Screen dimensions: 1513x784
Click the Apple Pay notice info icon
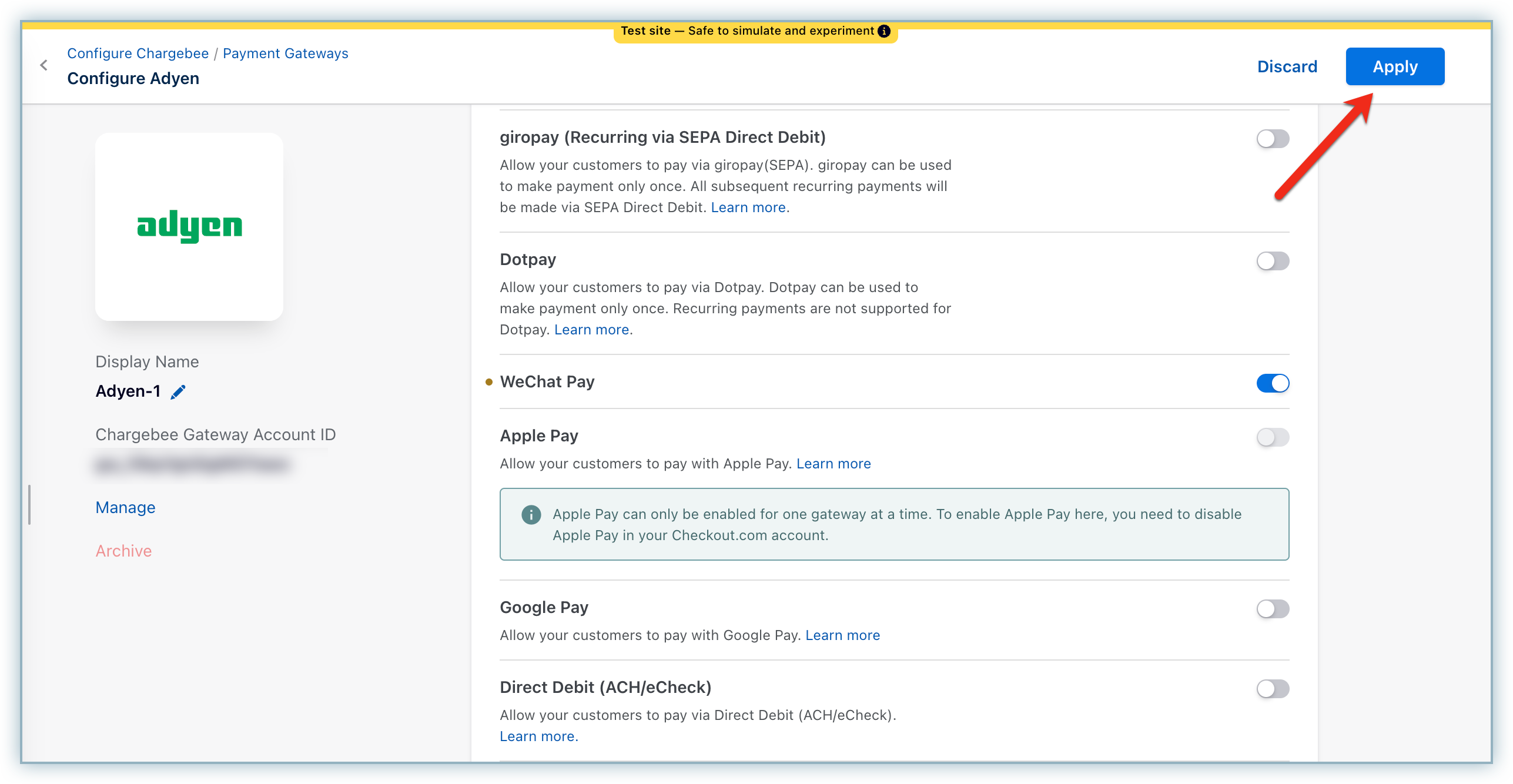coord(531,515)
